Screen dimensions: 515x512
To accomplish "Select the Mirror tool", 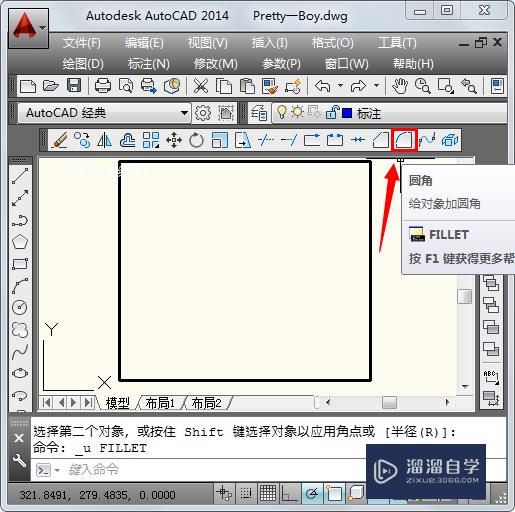I will pos(105,140).
